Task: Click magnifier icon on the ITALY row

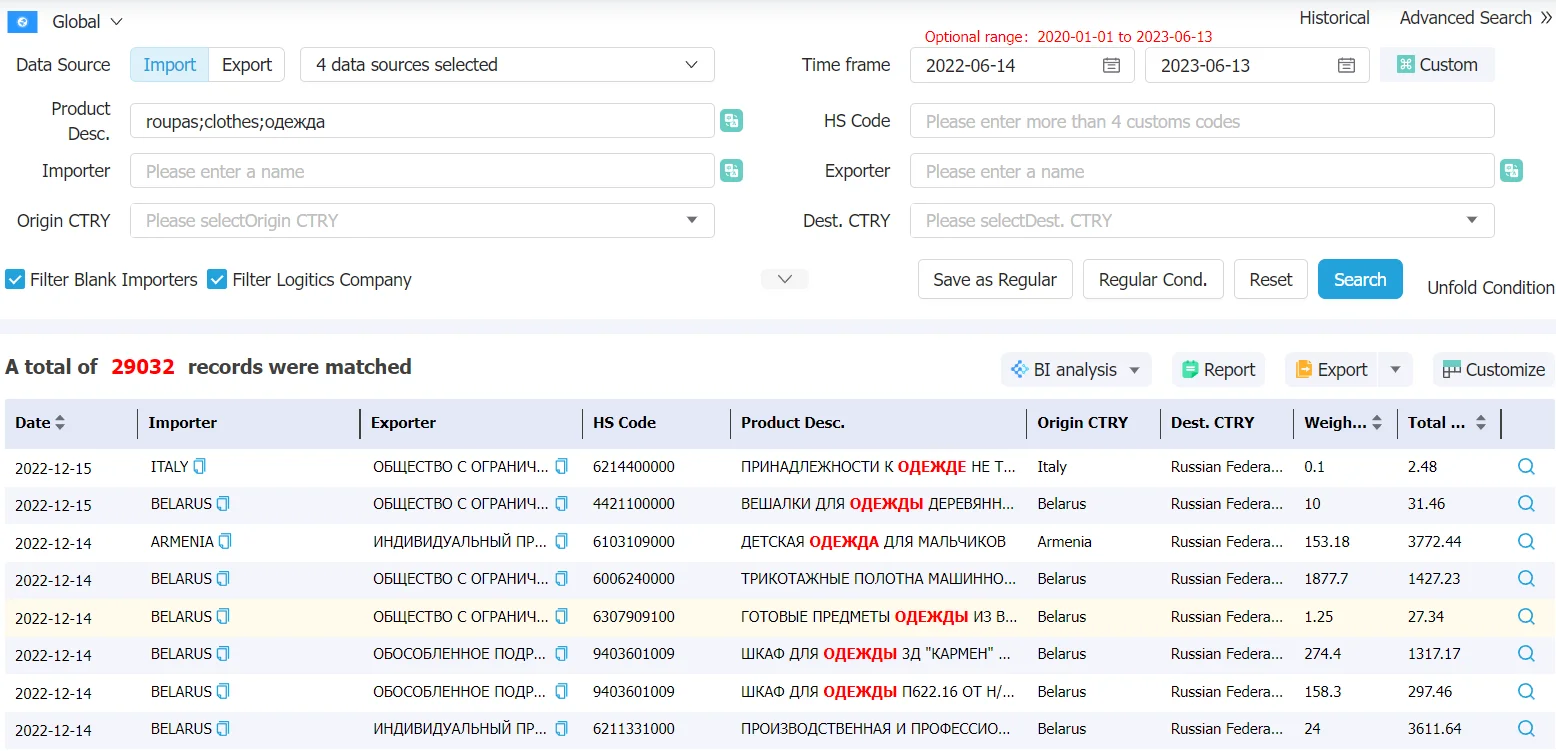Action: click(1526, 466)
